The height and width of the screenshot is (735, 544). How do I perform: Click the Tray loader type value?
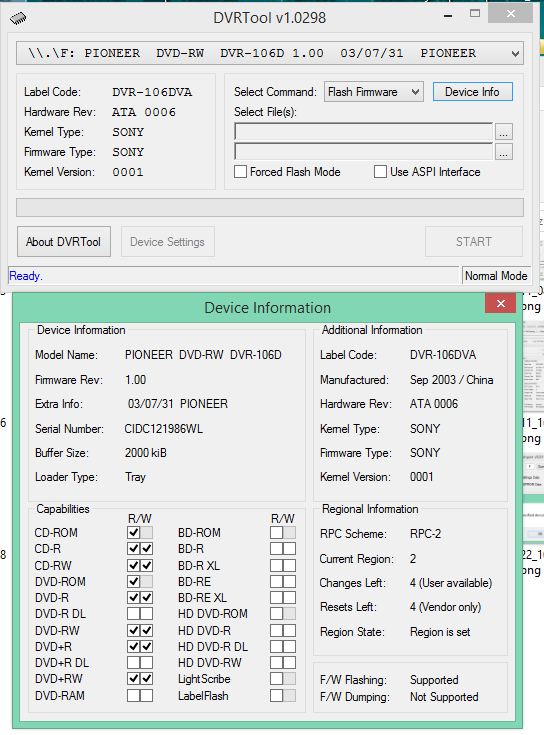coord(136,477)
